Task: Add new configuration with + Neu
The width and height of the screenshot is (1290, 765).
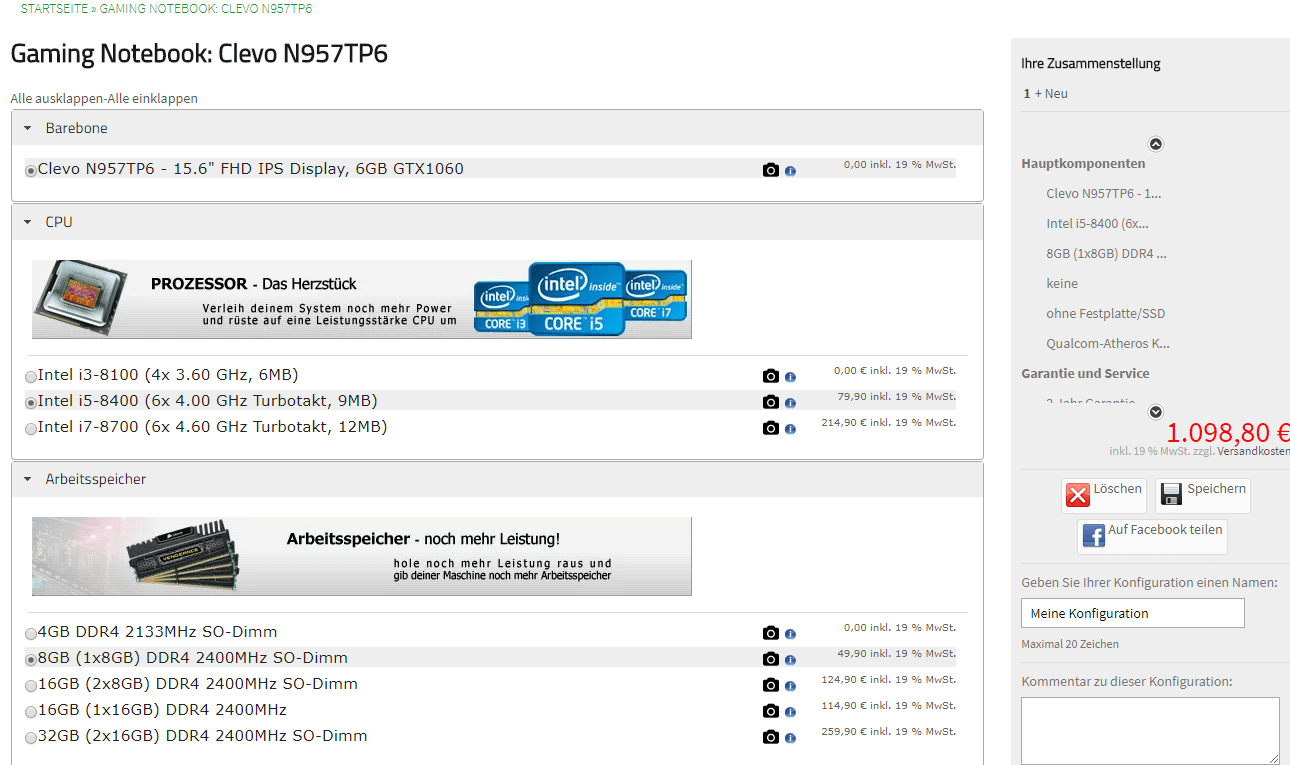Action: 1051,94
